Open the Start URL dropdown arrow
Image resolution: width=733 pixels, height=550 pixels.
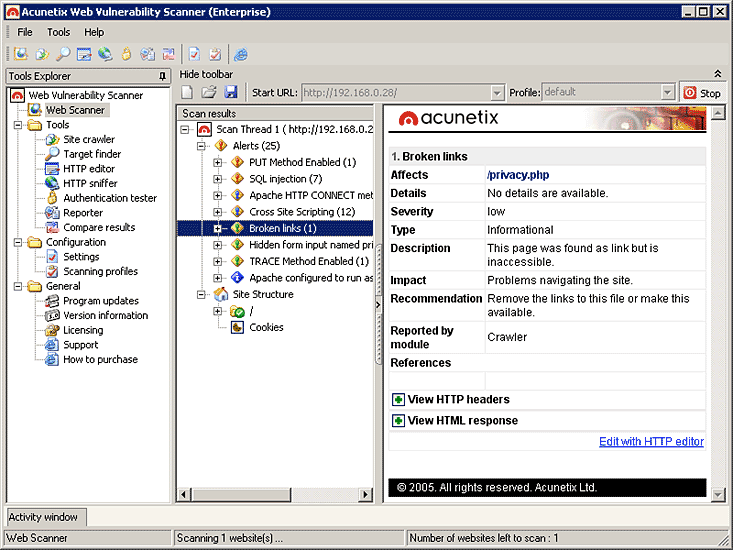click(497, 93)
